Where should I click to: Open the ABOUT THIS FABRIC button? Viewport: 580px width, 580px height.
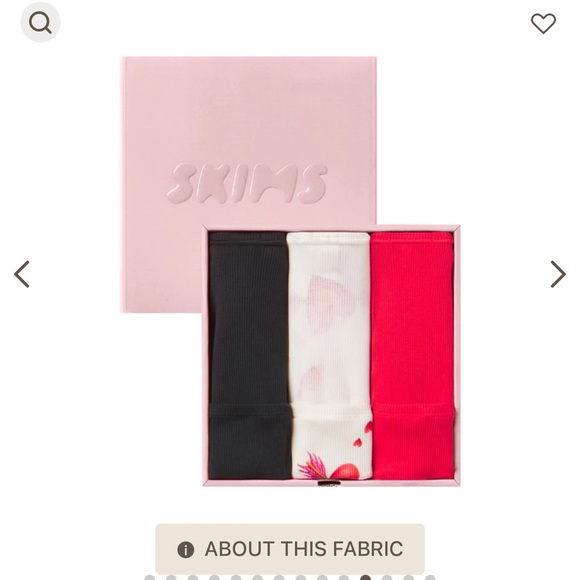coord(290,549)
